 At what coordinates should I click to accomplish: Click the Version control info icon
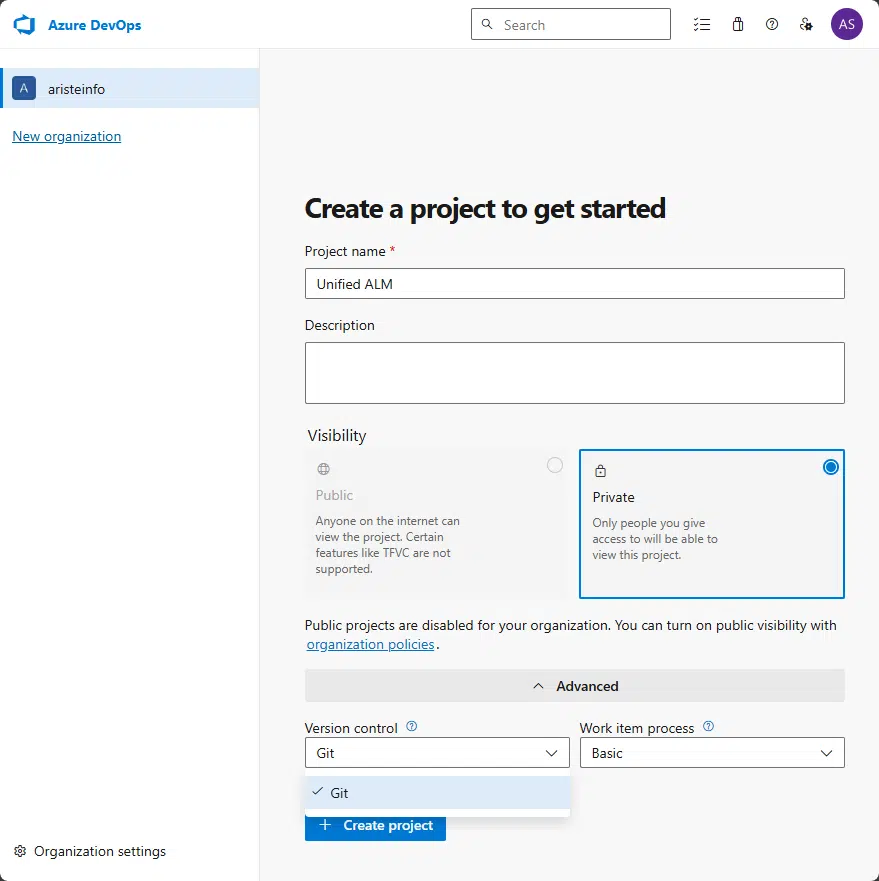pyautogui.click(x=411, y=726)
